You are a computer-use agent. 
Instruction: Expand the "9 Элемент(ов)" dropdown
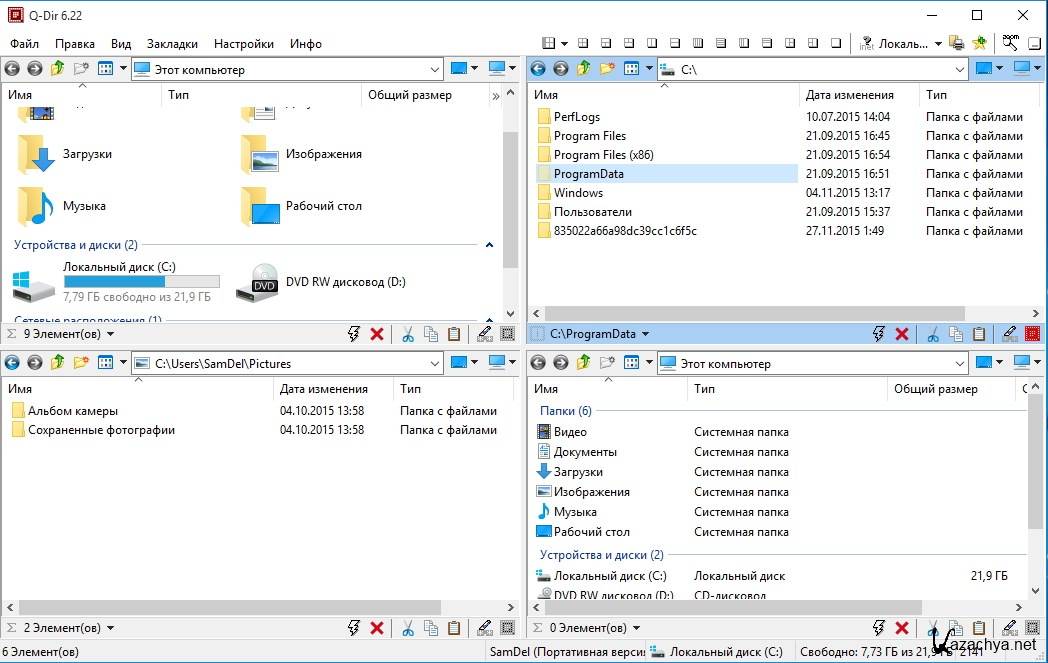(x=110, y=334)
